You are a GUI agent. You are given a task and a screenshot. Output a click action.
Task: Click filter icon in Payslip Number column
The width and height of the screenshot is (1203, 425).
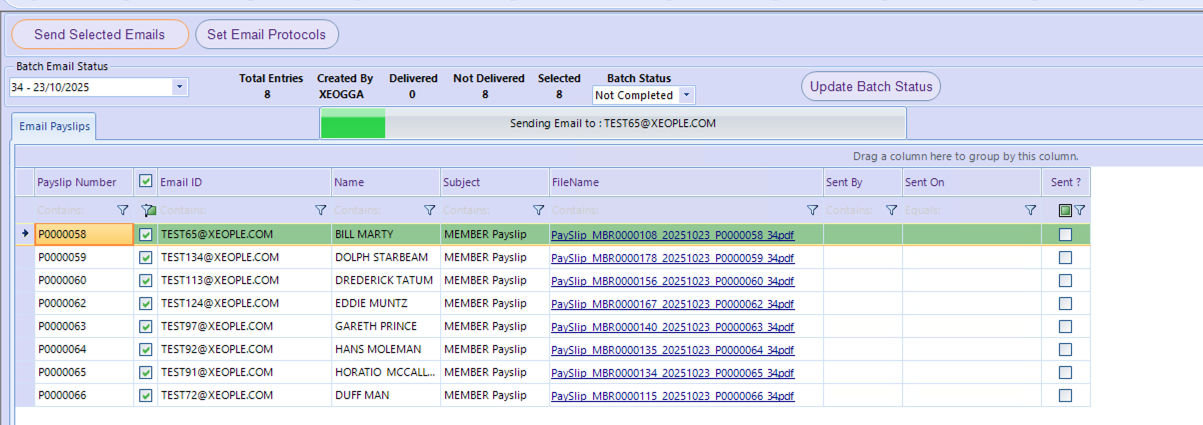tap(123, 211)
